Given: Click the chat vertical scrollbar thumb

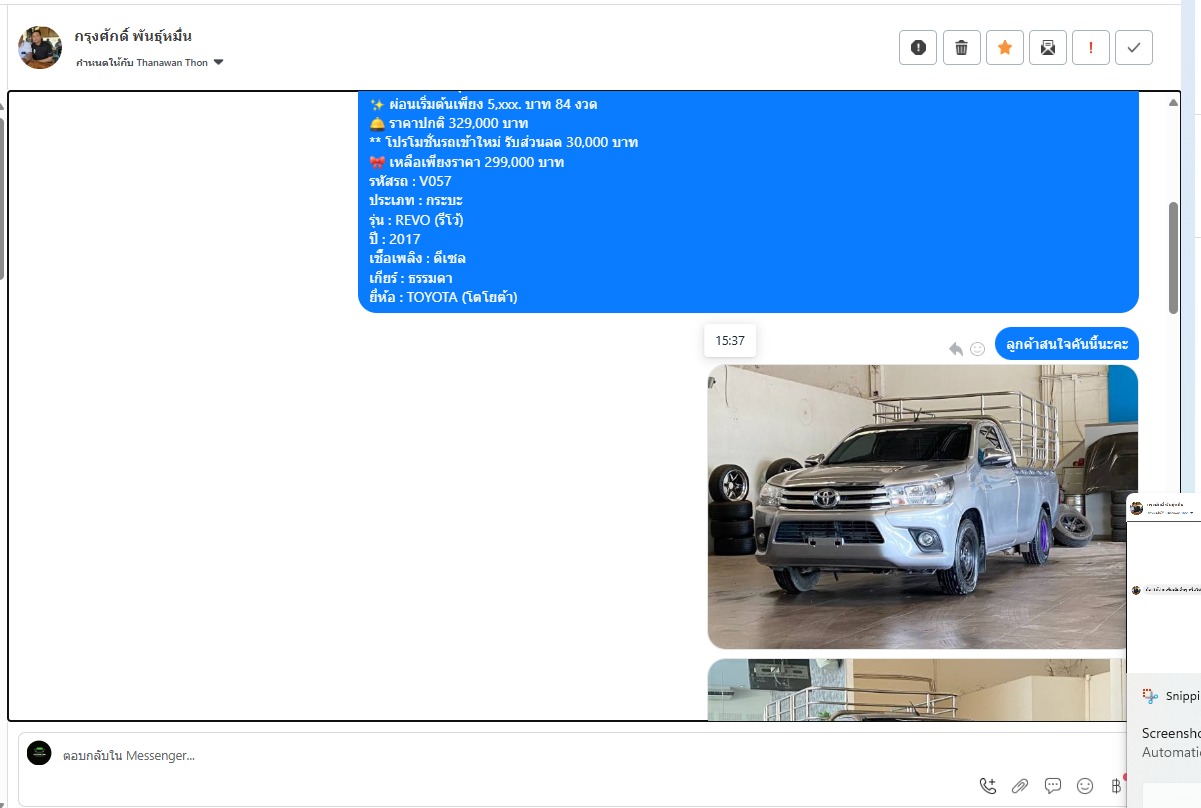Looking at the screenshot, I should 1173,257.
